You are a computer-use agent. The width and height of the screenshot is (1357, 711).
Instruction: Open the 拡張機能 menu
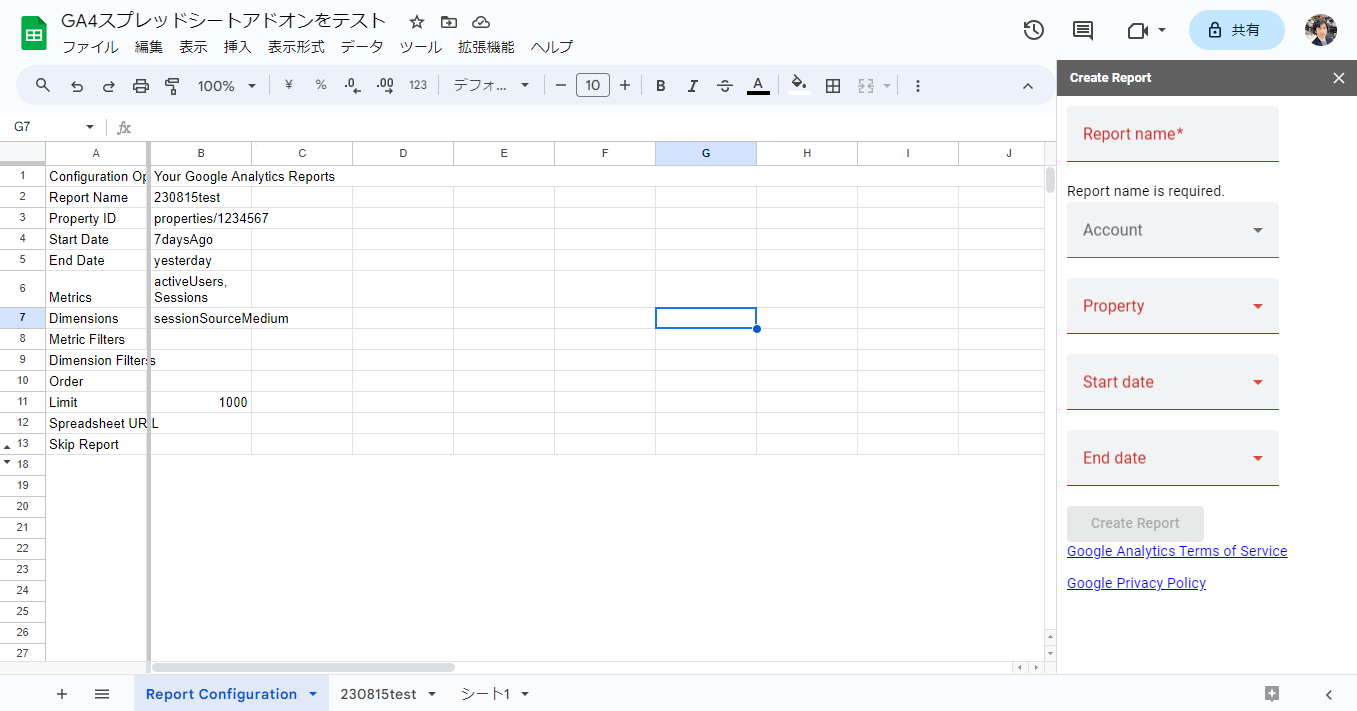[x=486, y=47]
